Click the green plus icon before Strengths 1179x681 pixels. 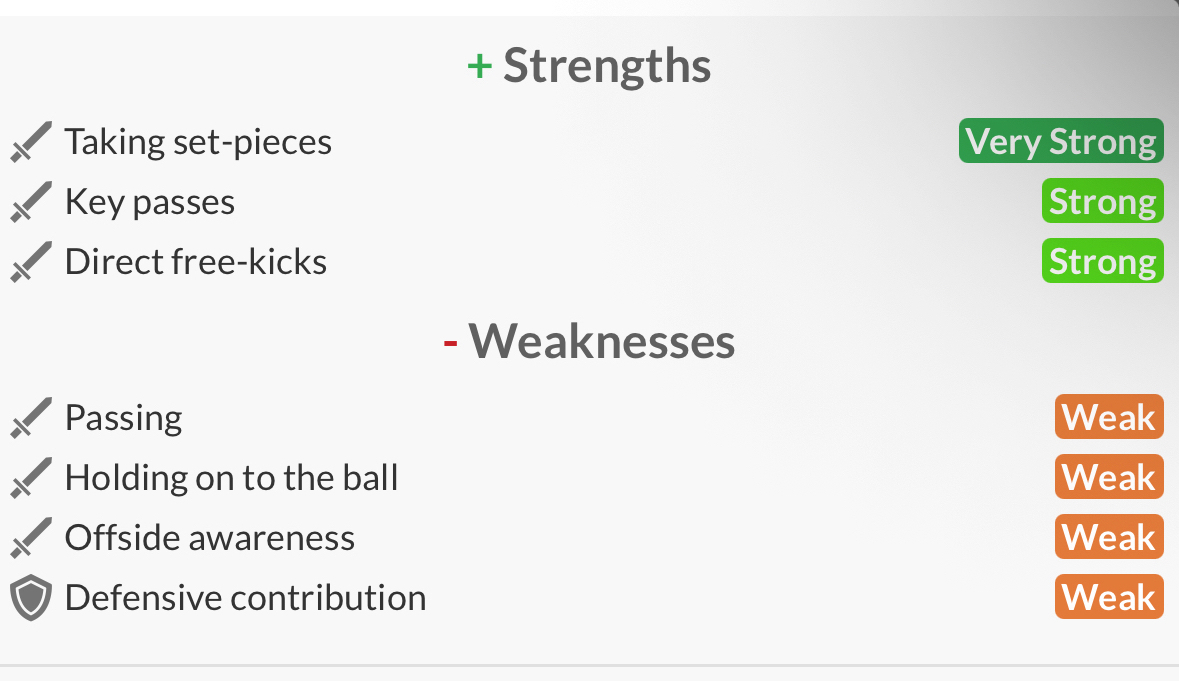480,66
